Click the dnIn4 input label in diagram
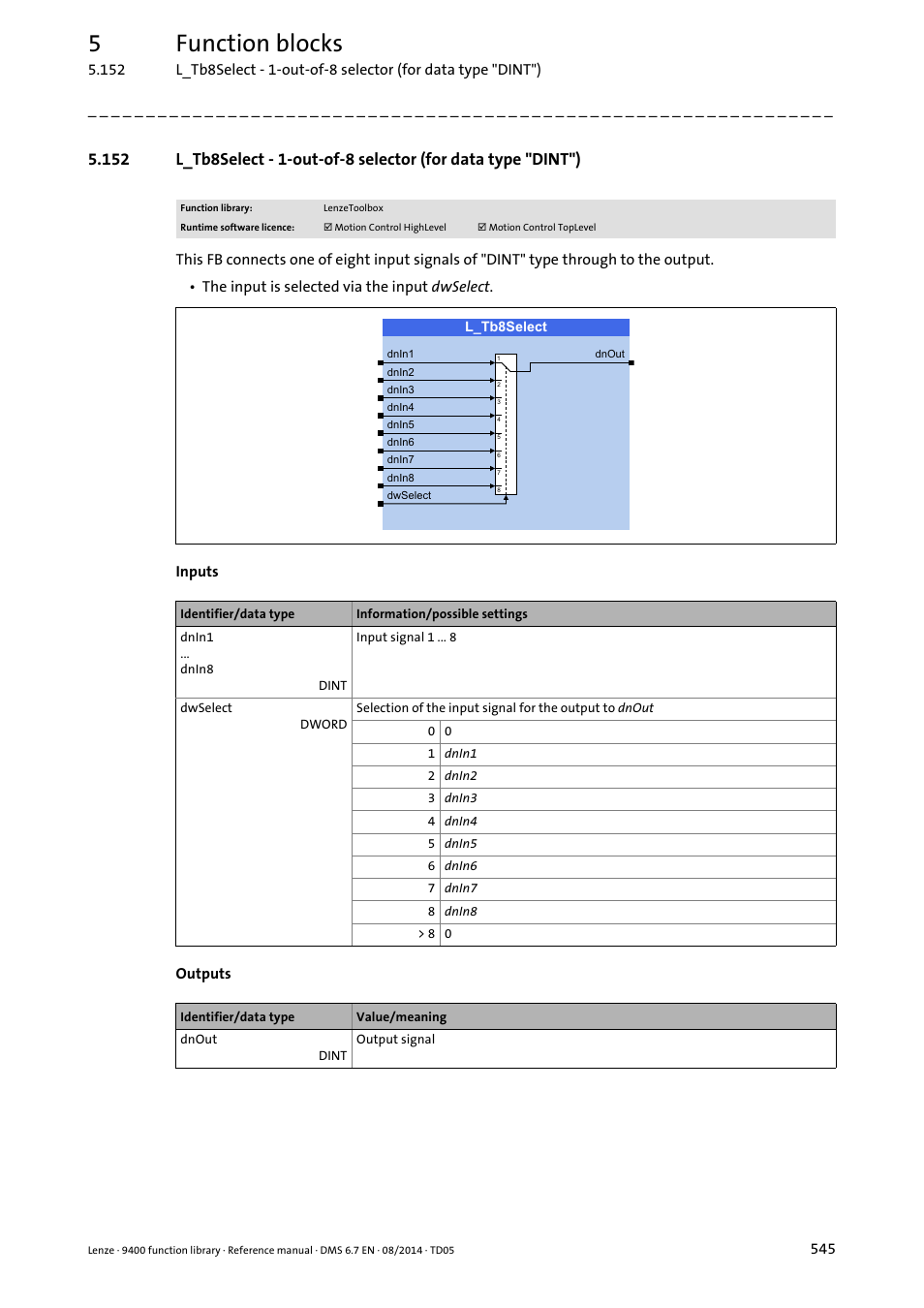The height and width of the screenshot is (1308, 924). point(400,407)
